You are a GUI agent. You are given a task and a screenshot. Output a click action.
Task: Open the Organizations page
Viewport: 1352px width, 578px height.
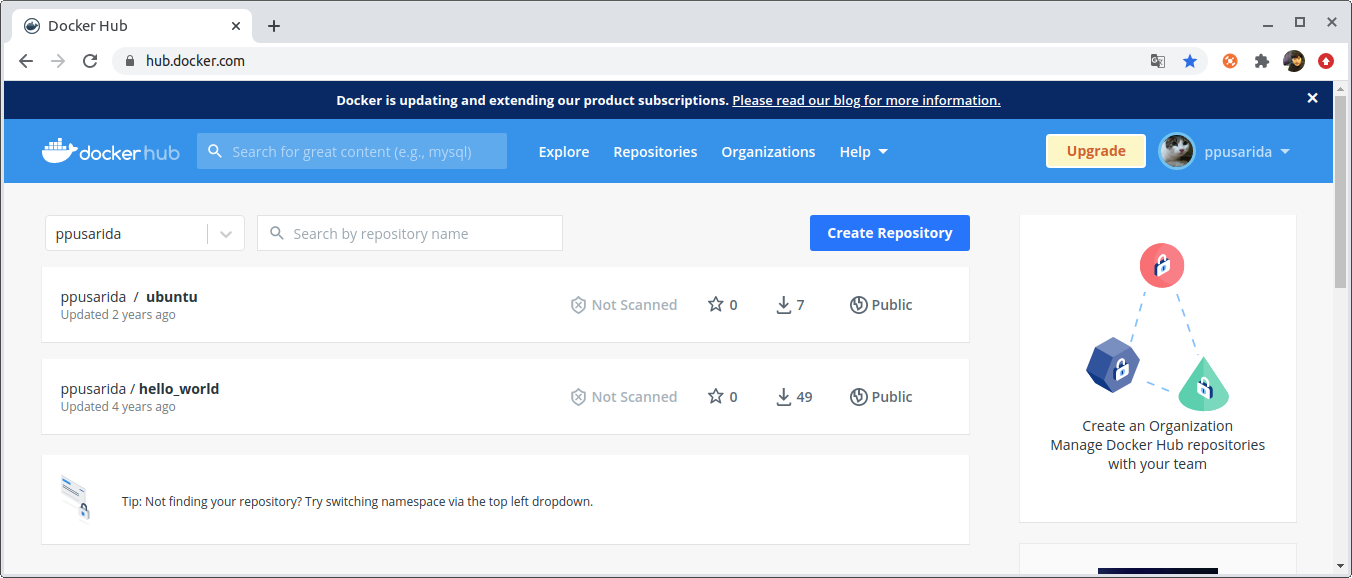pos(768,152)
